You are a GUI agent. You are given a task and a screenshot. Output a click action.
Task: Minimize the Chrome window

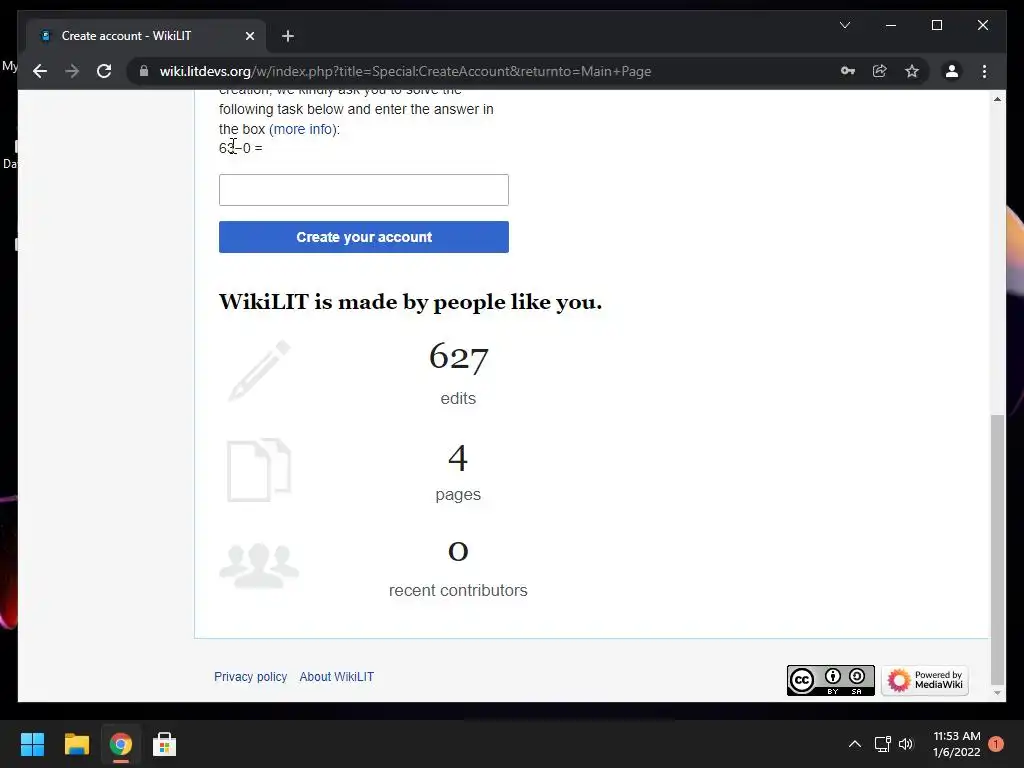[x=891, y=25]
